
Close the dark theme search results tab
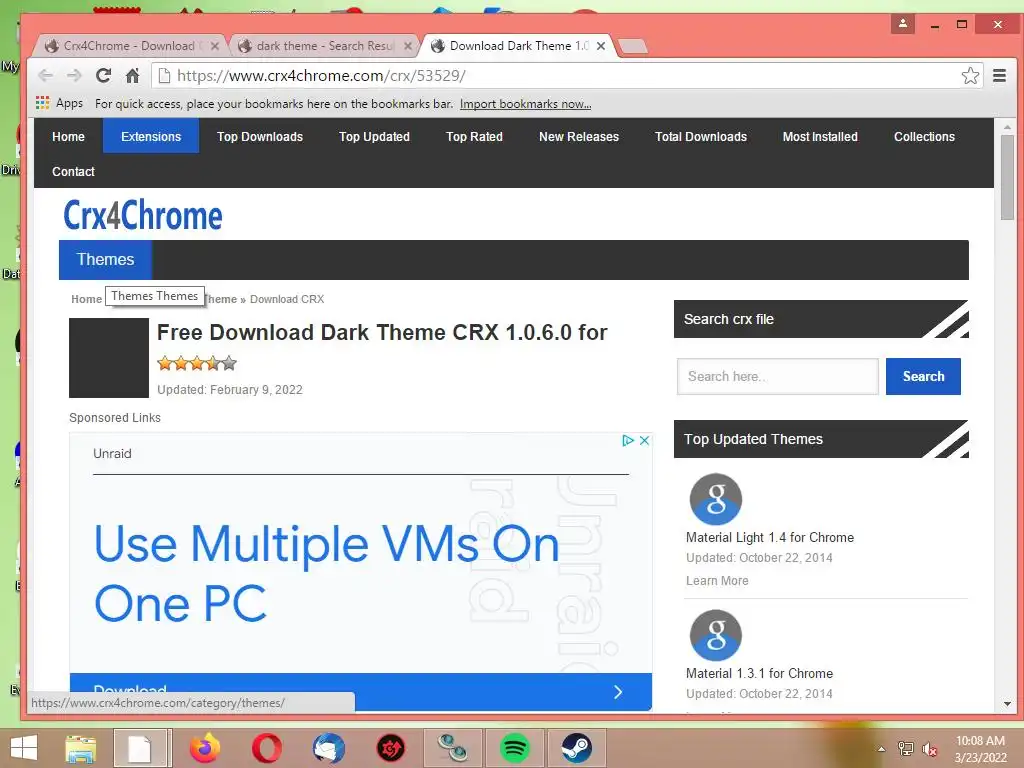click(408, 46)
